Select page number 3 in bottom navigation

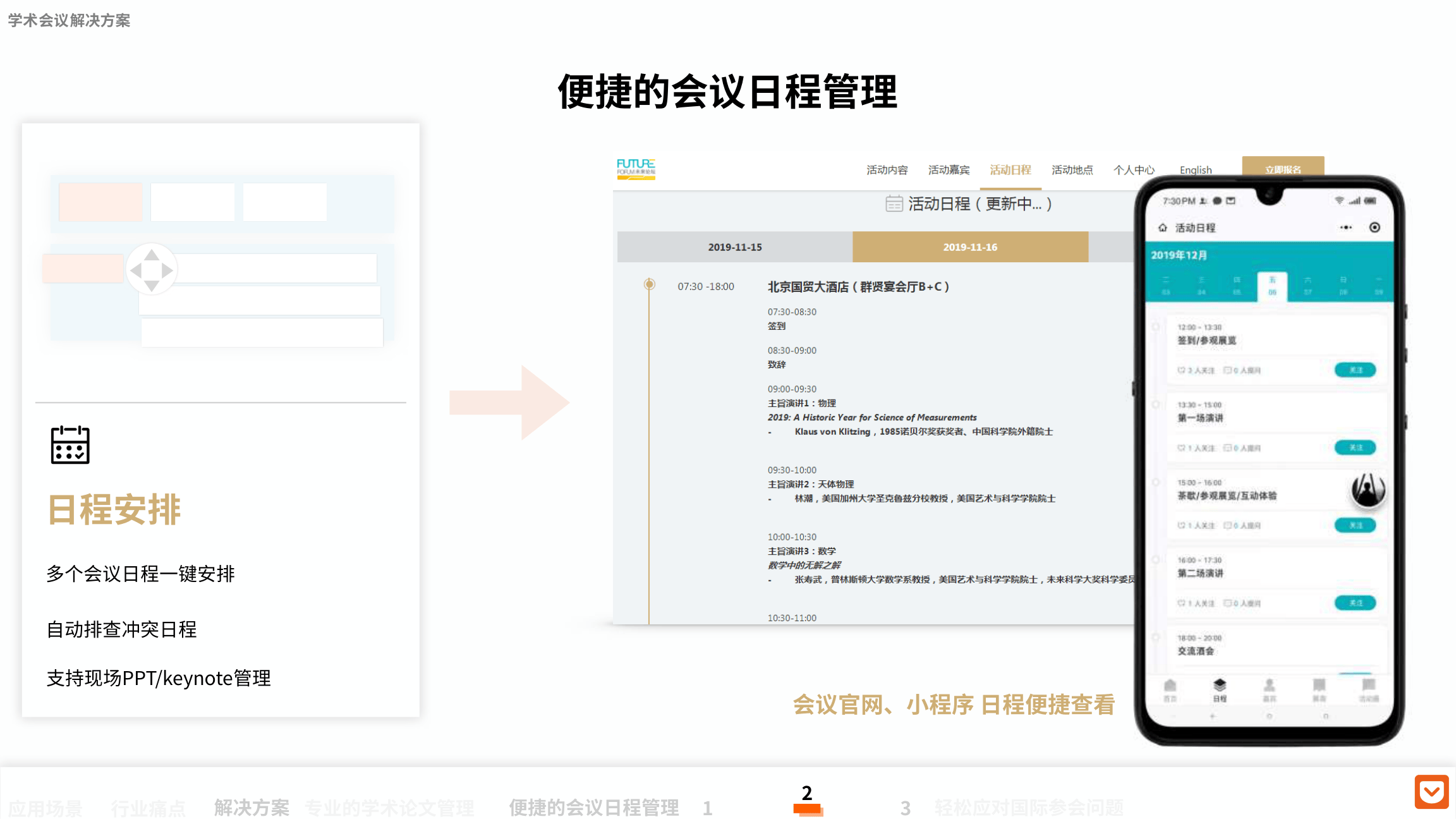pos(906,808)
